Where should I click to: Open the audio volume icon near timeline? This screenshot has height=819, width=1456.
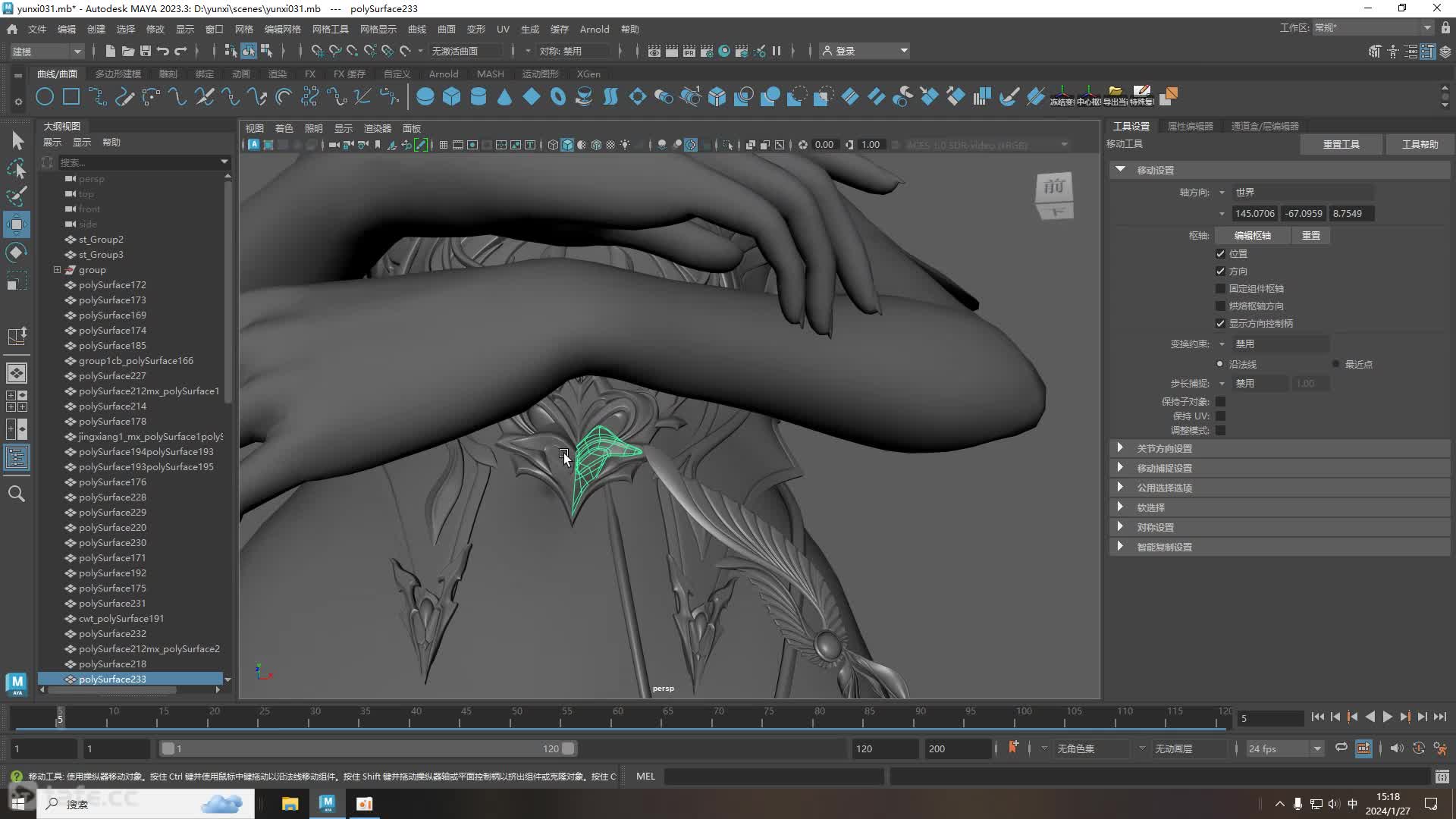[1397, 748]
